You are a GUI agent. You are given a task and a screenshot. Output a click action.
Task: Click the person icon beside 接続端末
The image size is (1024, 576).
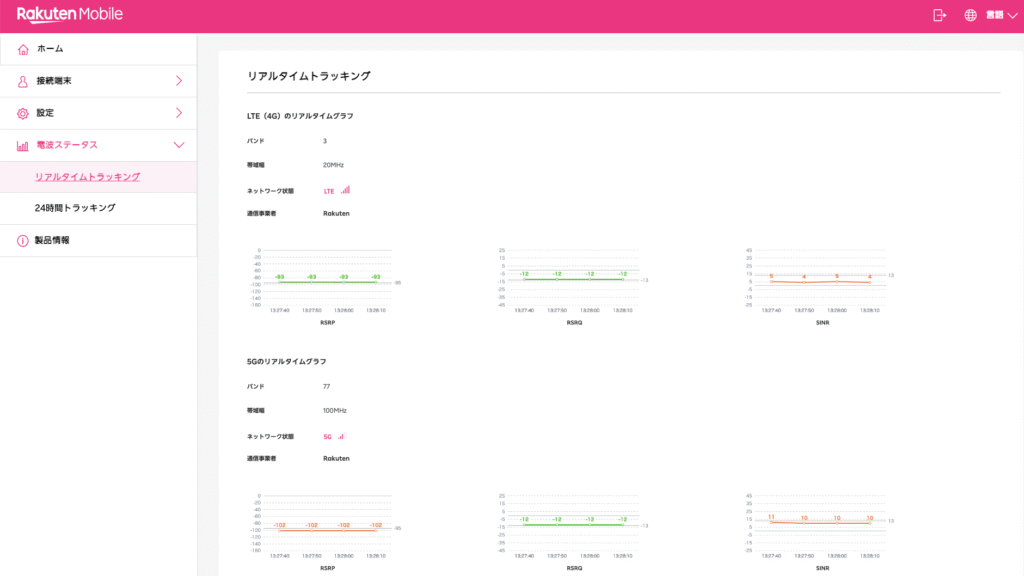point(23,81)
